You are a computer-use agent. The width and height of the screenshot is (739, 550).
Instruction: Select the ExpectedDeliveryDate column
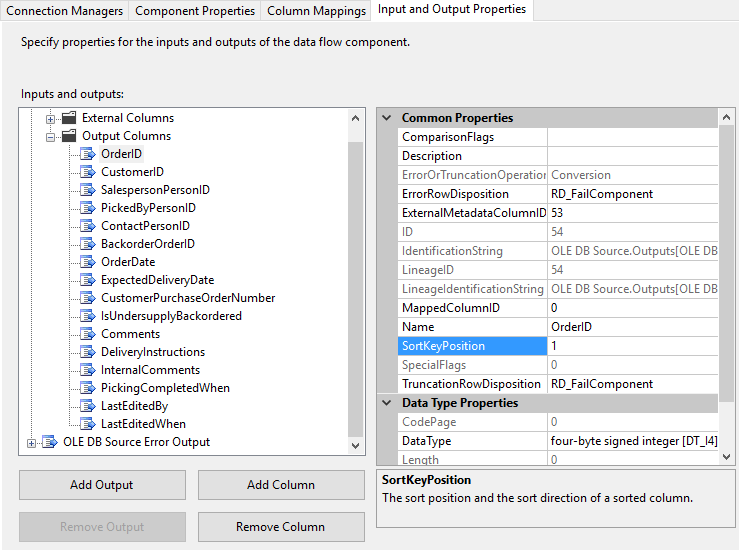pyautogui.click(x=157, y=280)
